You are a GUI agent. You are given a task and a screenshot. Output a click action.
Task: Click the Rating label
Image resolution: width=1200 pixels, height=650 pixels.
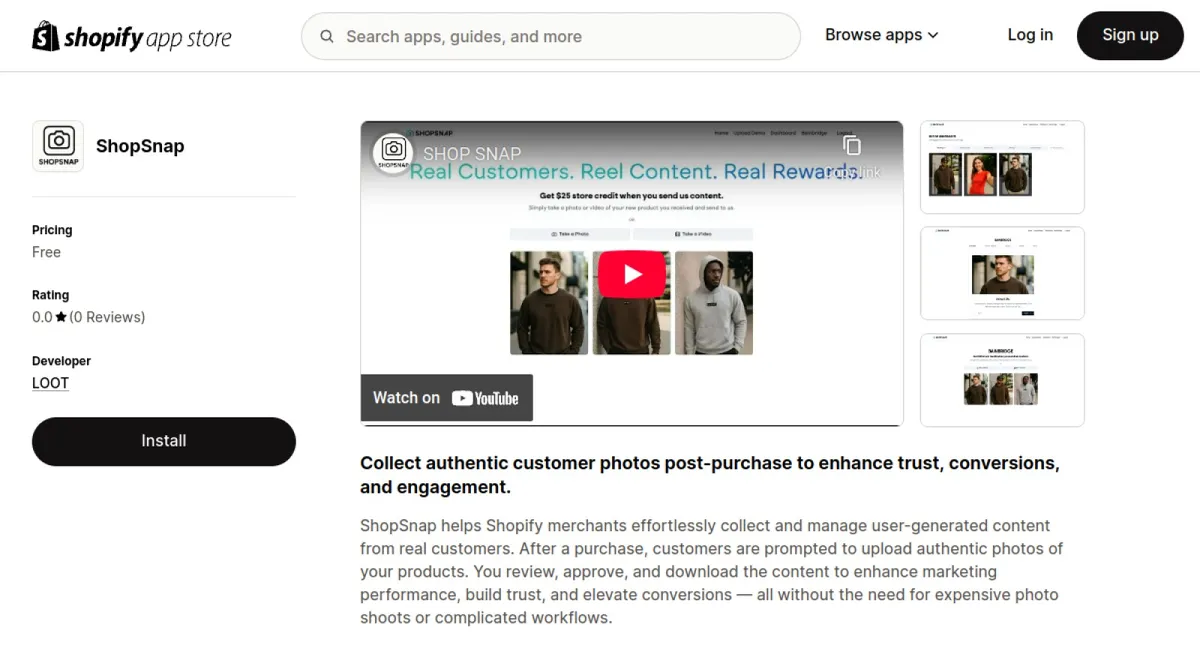(50, 295)
